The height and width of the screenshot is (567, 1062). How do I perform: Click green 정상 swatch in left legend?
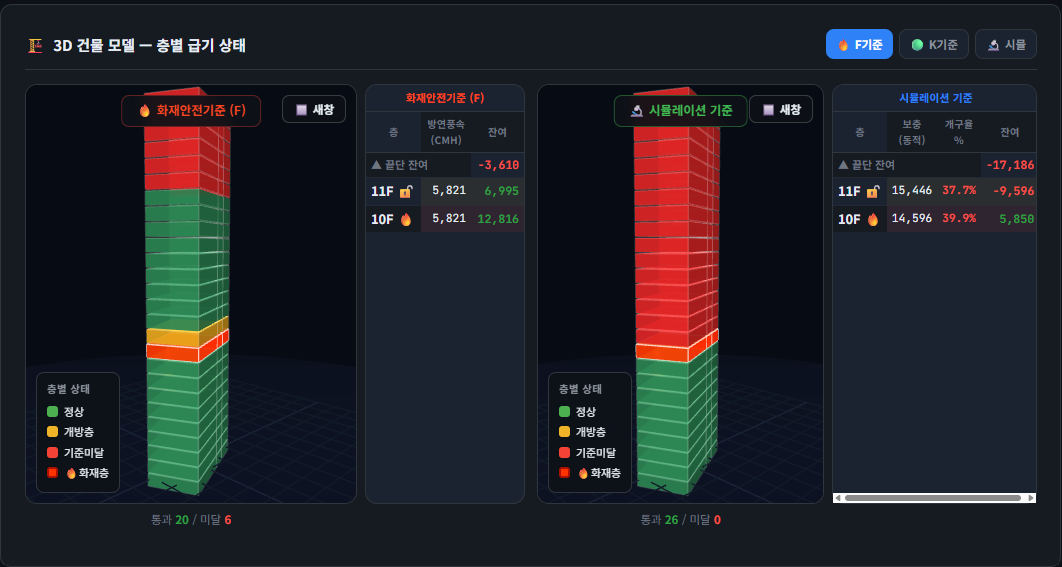pos(53,411)
